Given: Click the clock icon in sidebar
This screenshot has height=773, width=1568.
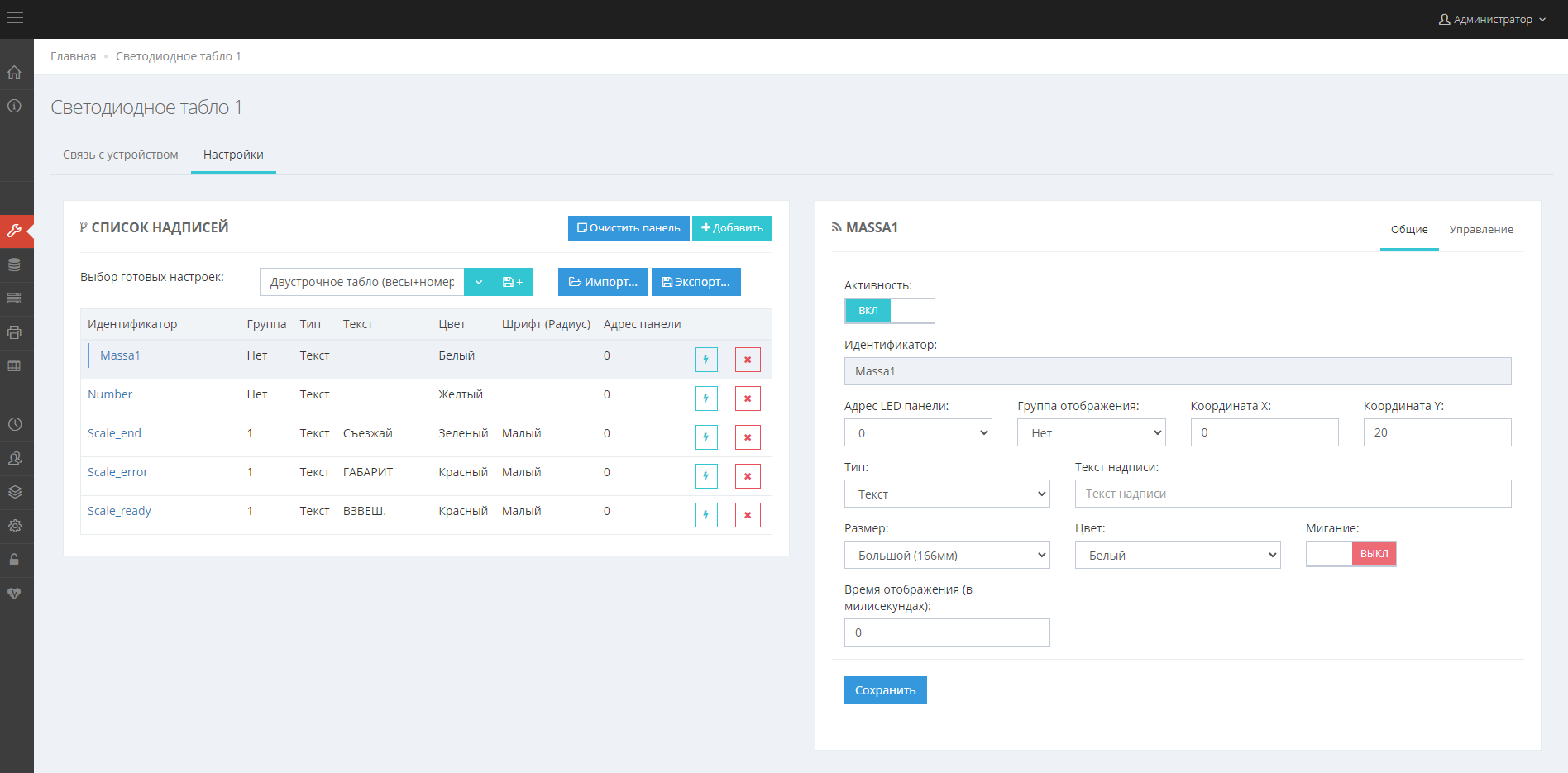Looking at the screenshot, I should click(x=14, y=424).
